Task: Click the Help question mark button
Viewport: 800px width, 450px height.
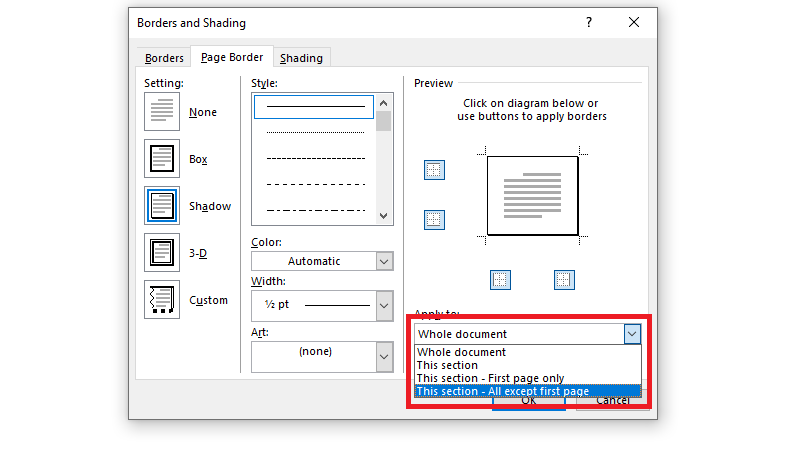Action: tap(589, 22)
